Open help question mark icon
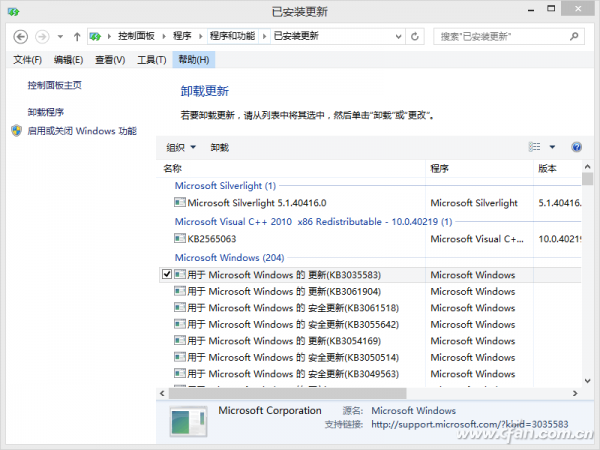This screenshot has height=450, width=600. point(576,147)
